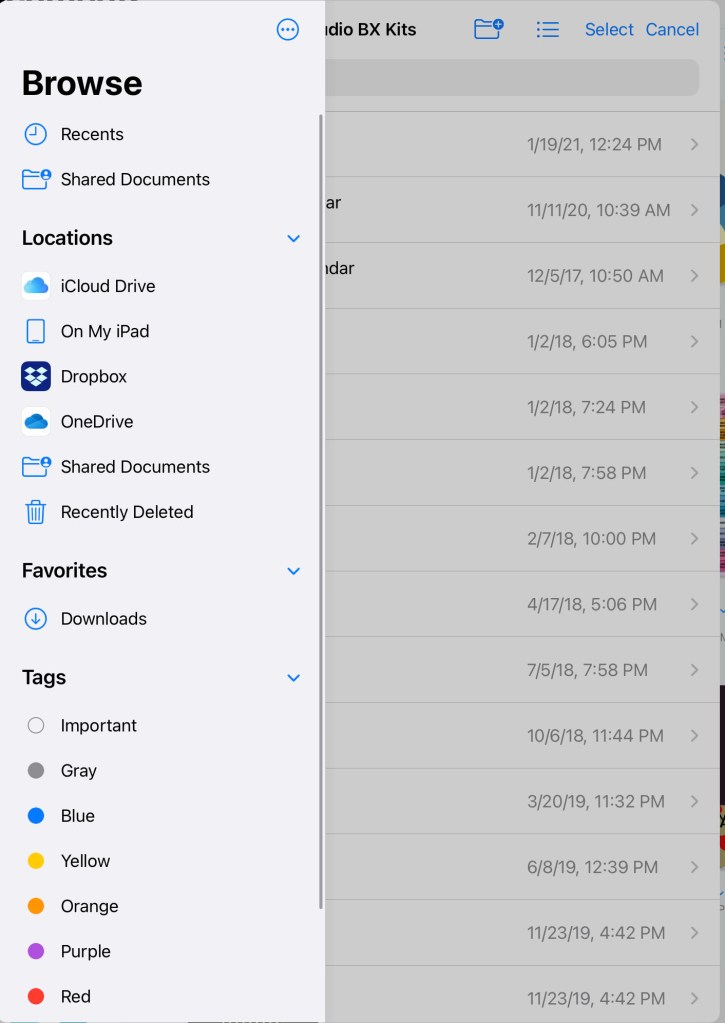
Task: Collapse the Locations section
Action: (x=293, y=238)
